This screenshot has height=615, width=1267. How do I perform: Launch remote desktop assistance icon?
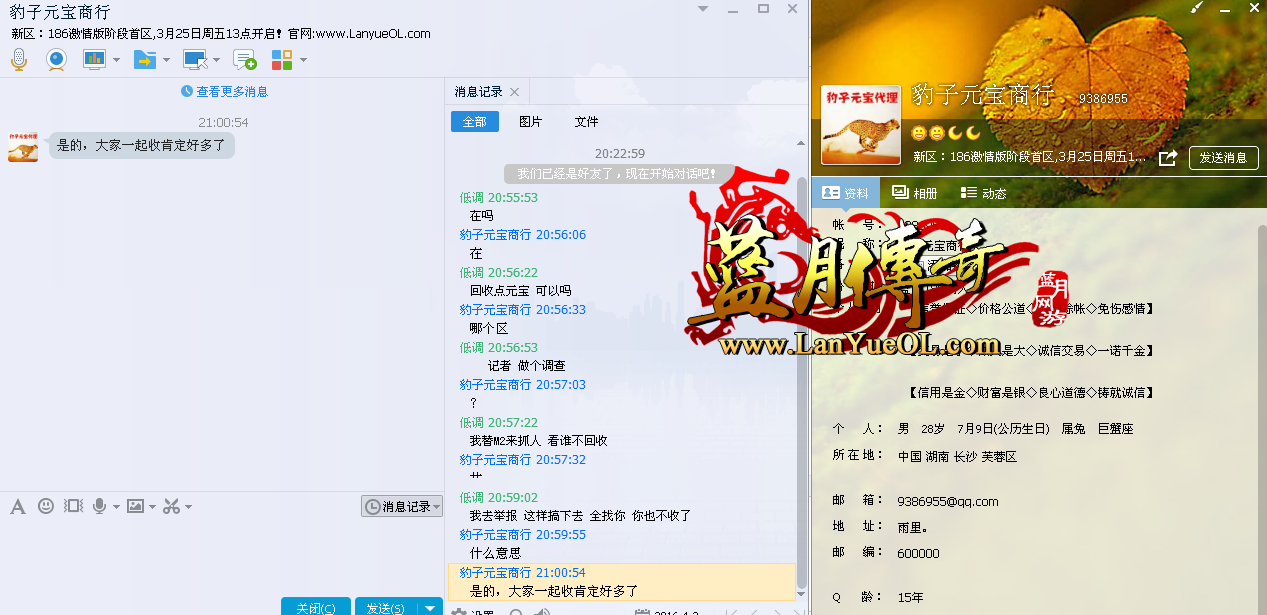tap(195, 59)
